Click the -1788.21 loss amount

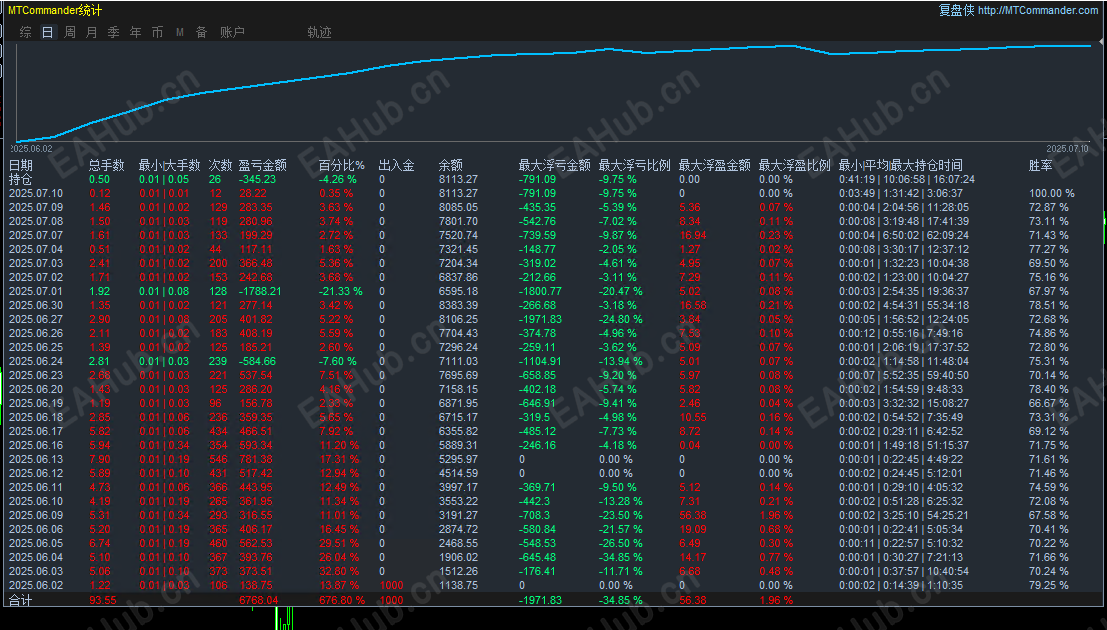click(260, 291)
